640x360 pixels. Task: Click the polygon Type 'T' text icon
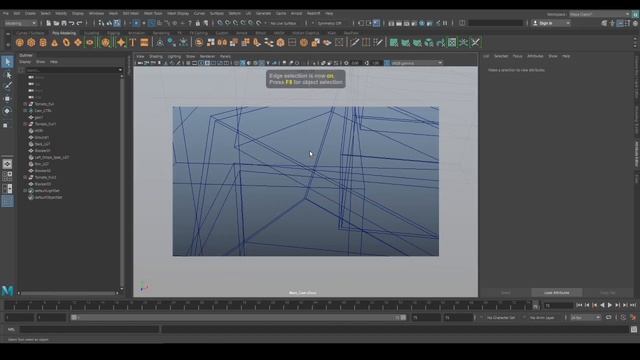pos(133,42)
